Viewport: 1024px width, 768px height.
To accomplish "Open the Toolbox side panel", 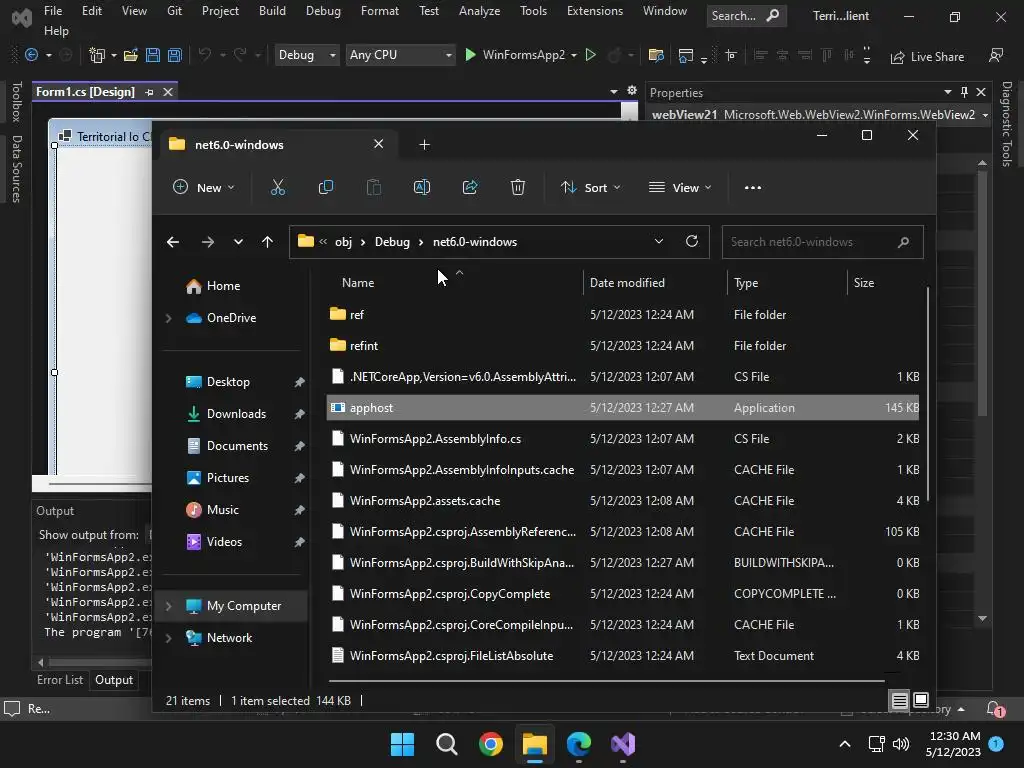I will coord(17,101).
